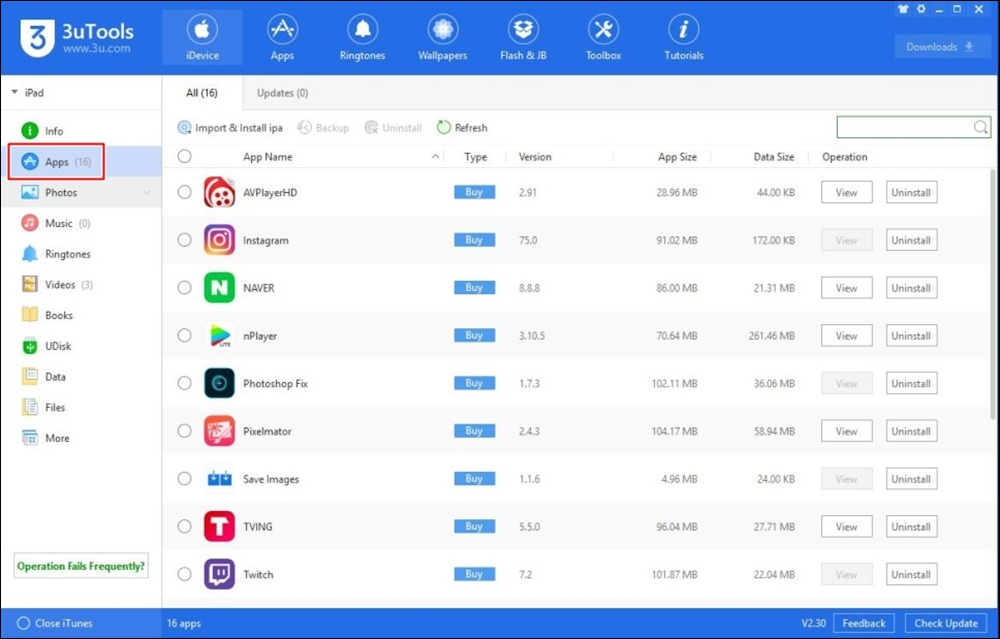Uninstall the Twitch app
This screenshot has width=1000, height=639.
click(911, 574)
